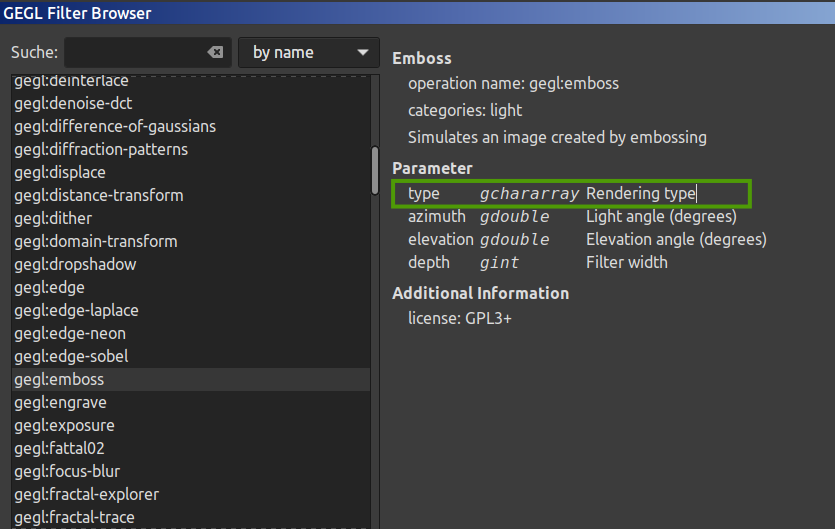Image resolution: width=835 pixels, height=529 pixels.
Task: Select gegl:fractal-explorer from the list
Action: [x=191, y=494]
